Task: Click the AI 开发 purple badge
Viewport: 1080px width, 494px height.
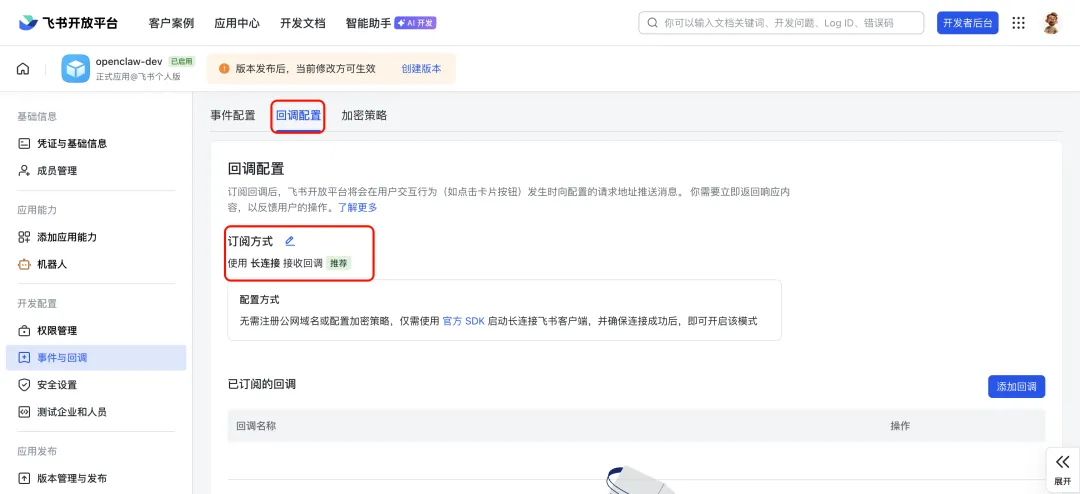Action: pyautogui.click(x=415, y=23)
